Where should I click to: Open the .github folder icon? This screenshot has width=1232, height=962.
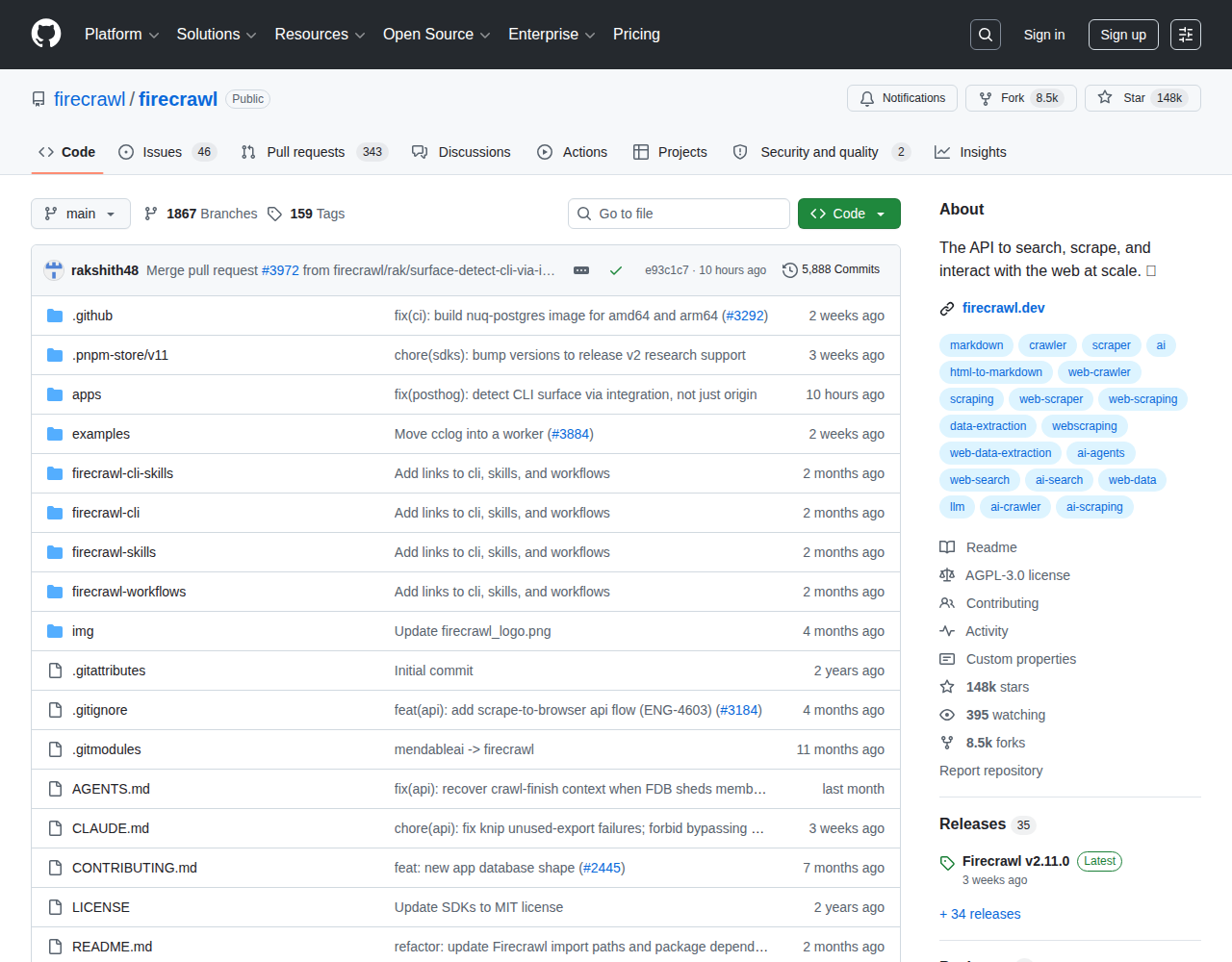[55, 316]
